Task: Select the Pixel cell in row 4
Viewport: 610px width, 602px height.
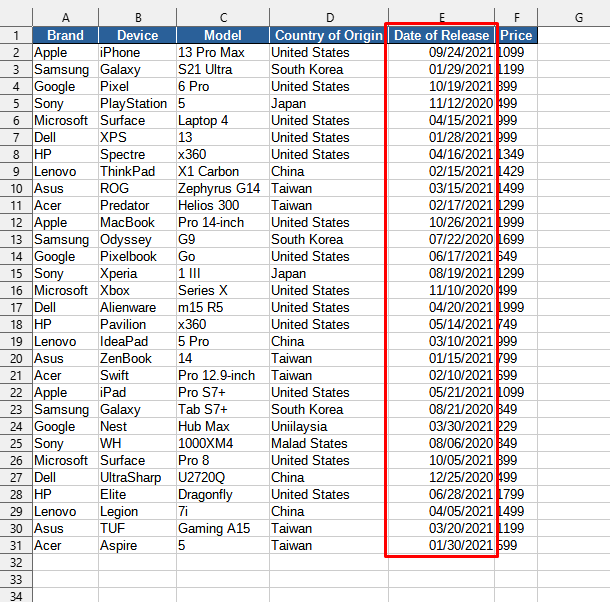Action: tap(137, 86)
